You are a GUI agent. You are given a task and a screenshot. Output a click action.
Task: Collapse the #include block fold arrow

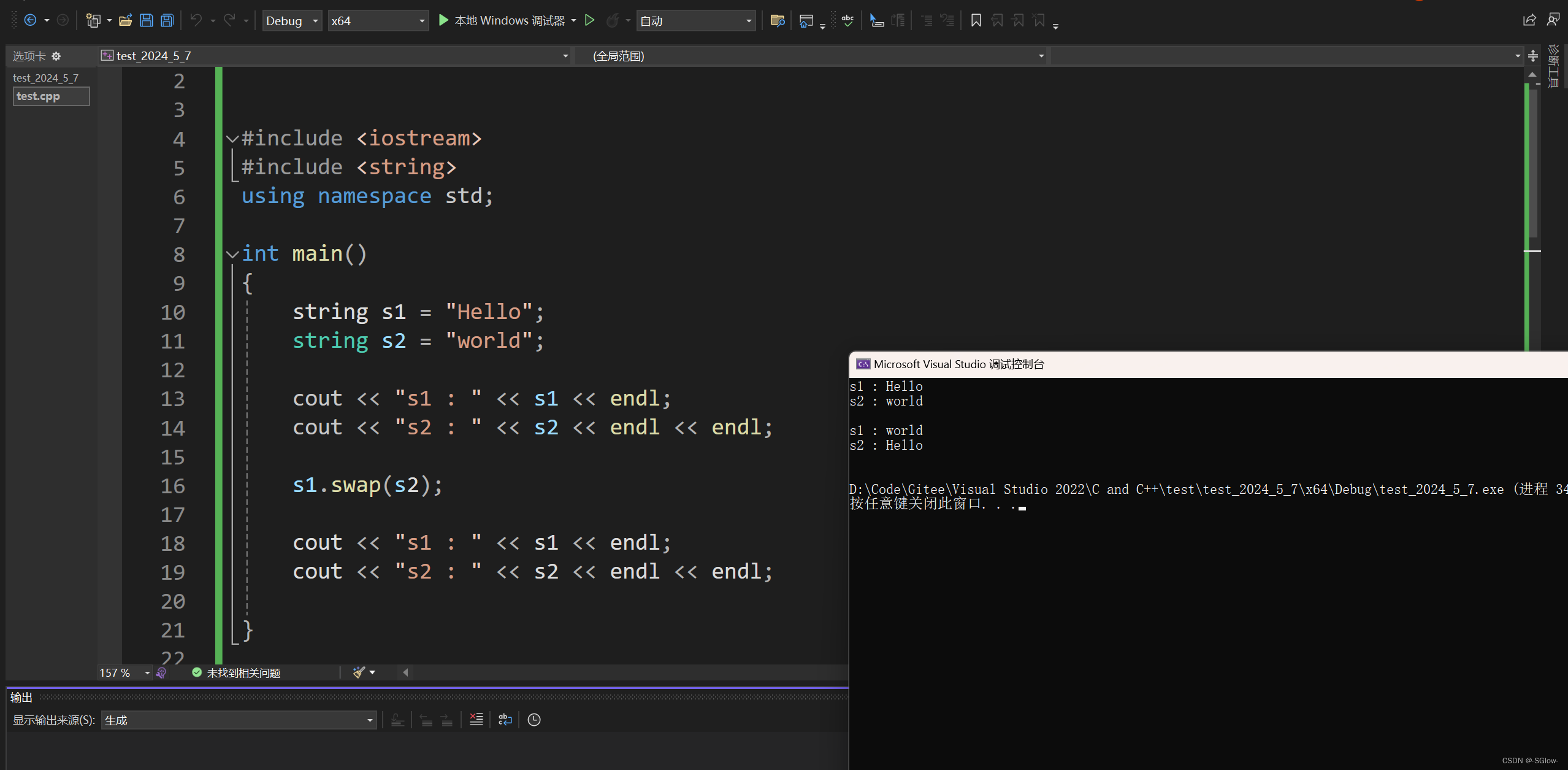click(232, 139)
